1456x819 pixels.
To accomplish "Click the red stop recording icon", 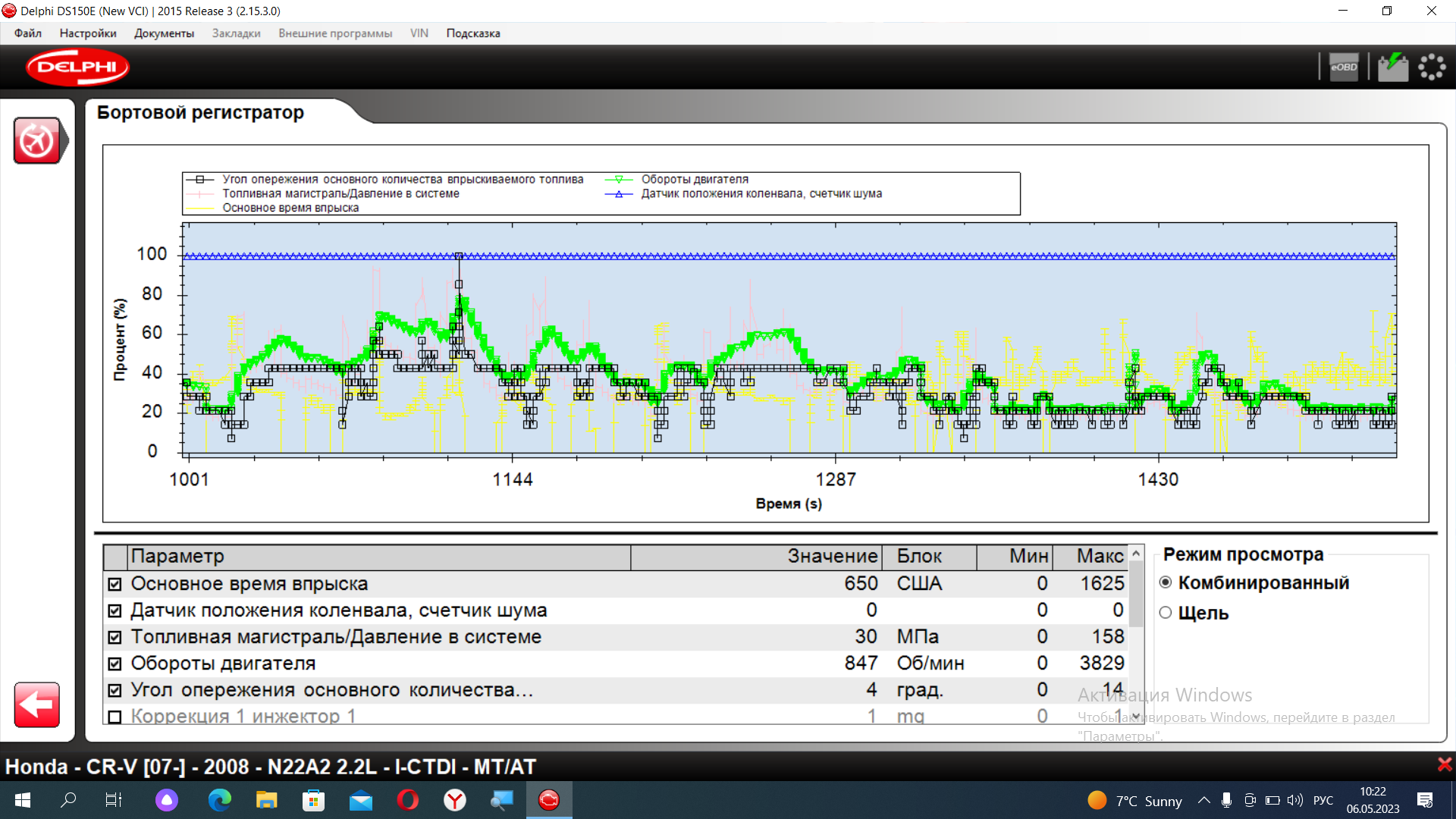I will coord(37,141).
